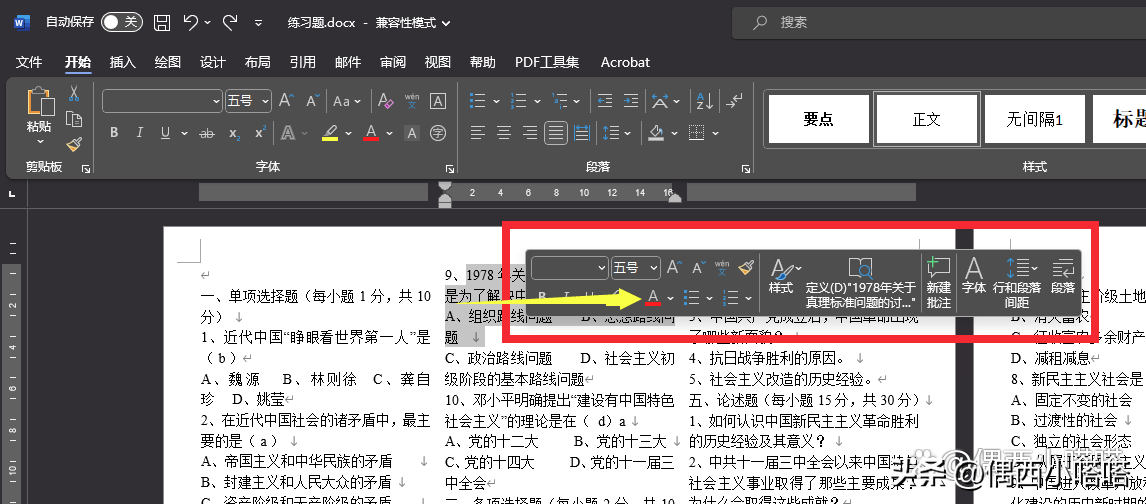The width and height of the screenshot is (1146, 504).
Task: Open the 文件 tab
Action: click(x=29, y=62)
